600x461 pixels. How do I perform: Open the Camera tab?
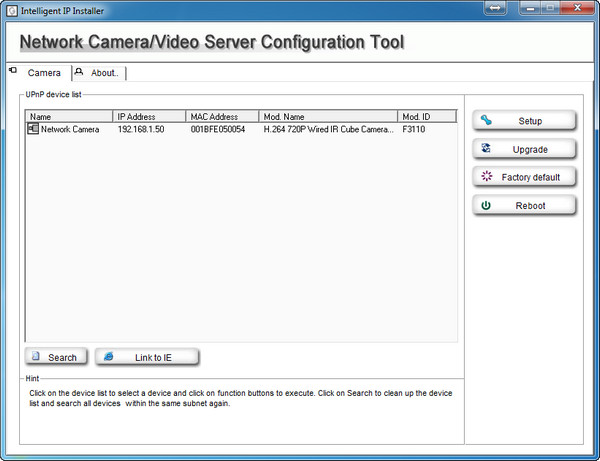(43, 73)
